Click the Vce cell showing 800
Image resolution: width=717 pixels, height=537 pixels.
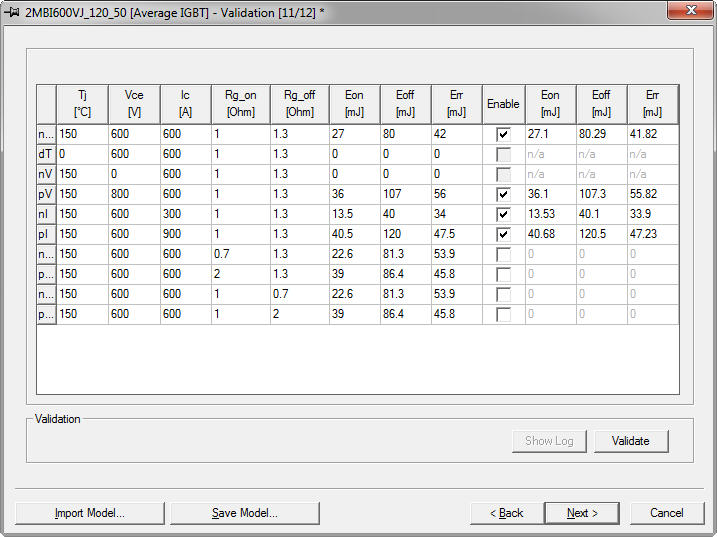pyautogui.click(x=133, y=194)
